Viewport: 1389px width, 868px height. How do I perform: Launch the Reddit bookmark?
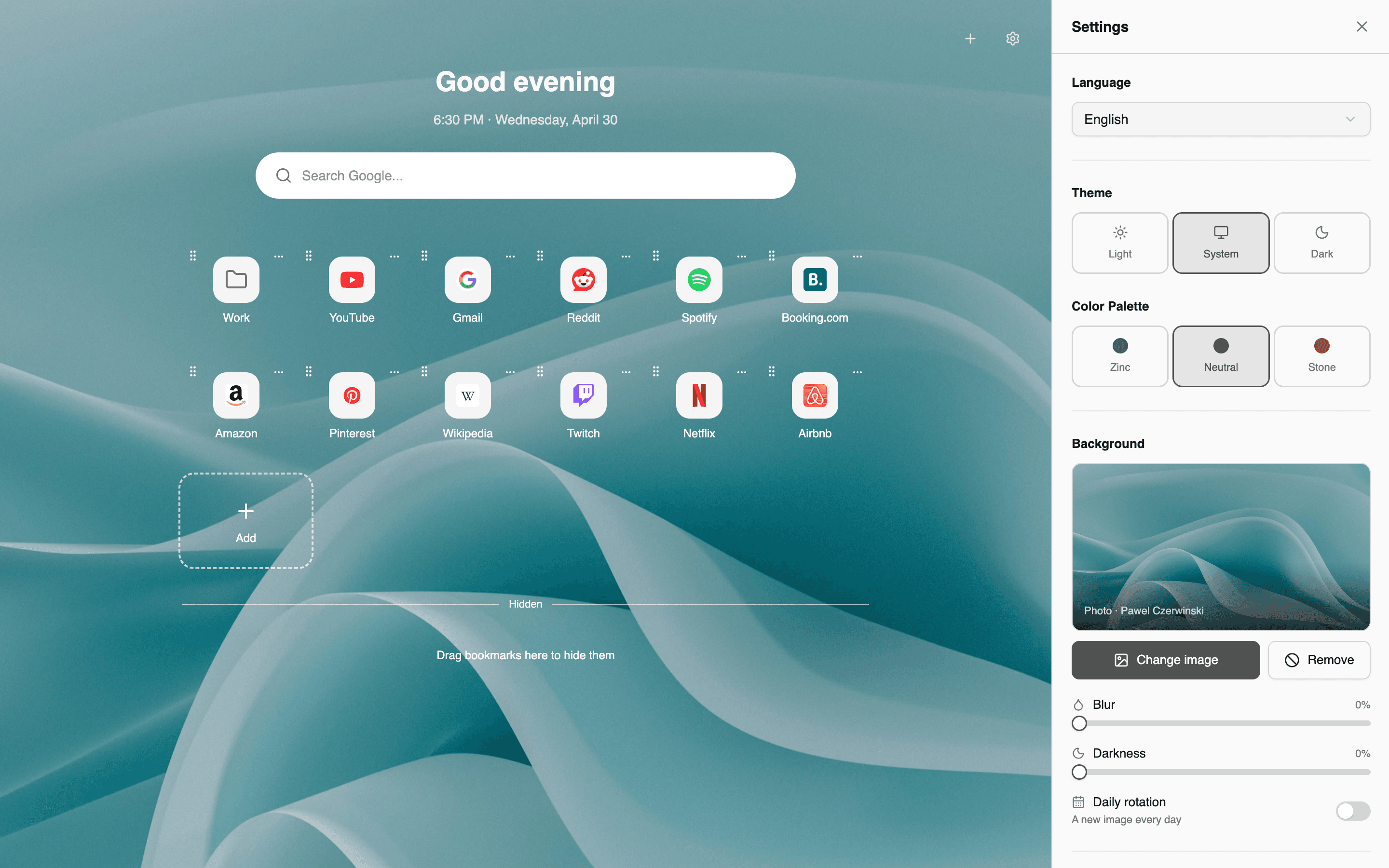(x=583, y=280)
